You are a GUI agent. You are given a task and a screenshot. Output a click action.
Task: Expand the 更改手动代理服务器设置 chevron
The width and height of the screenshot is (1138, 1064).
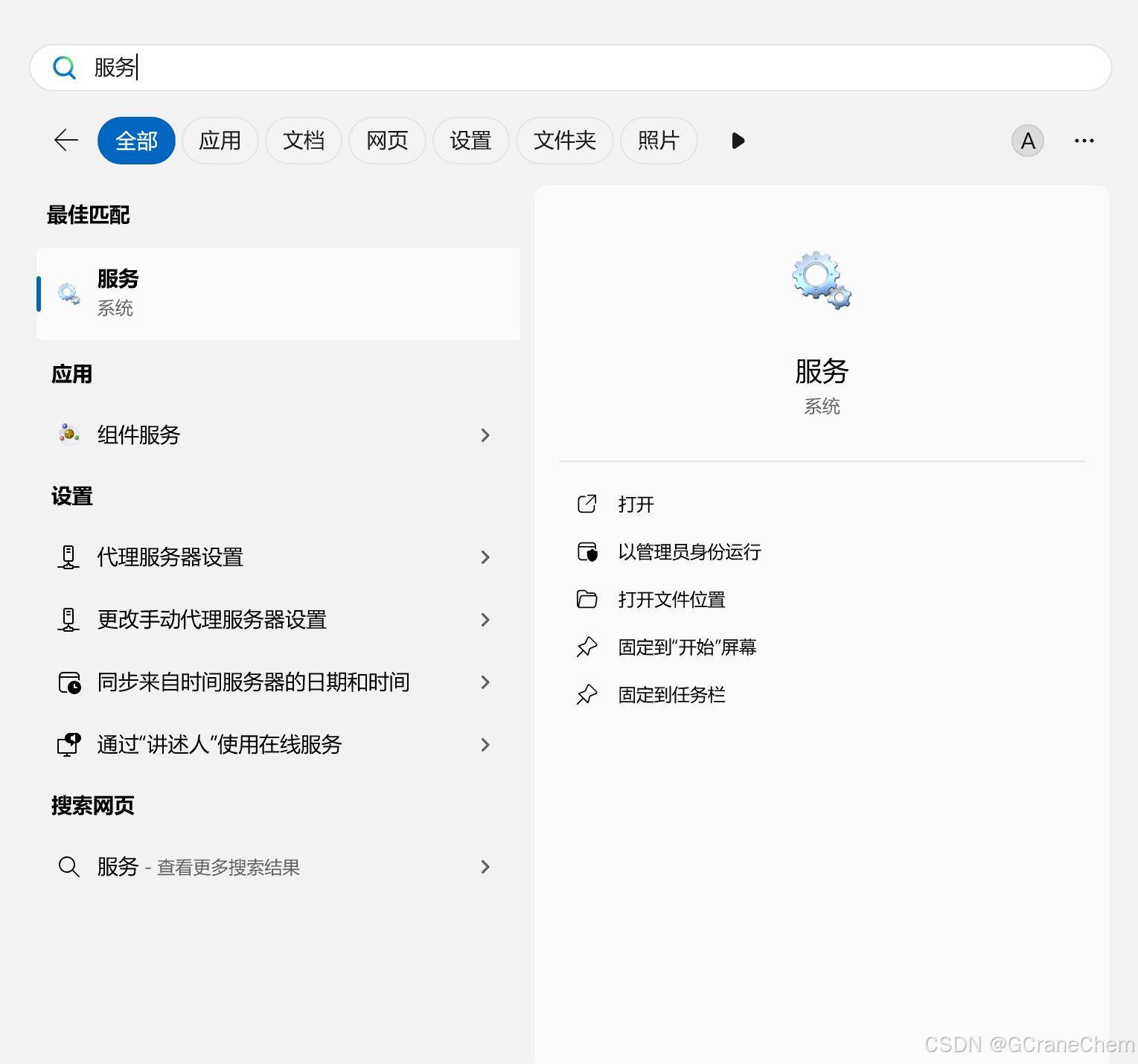[x=485, y=620]
